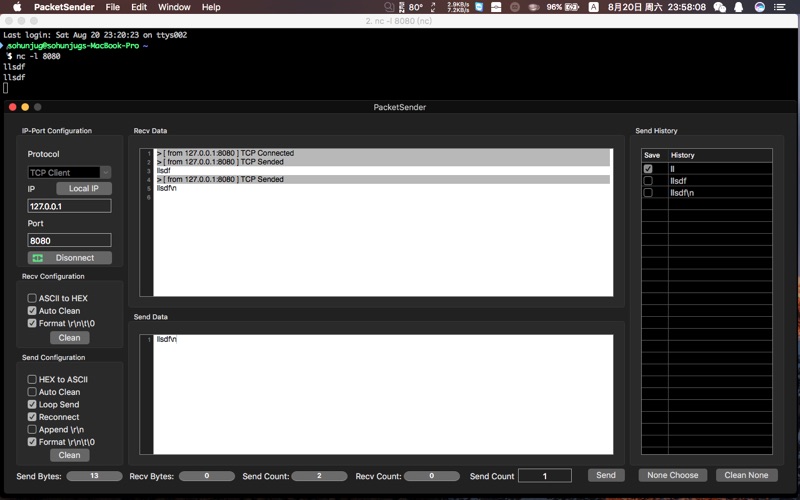This screenshot has width=800, height=500.
Task: Check Save box for history 'llsdf\n'
Action: click(x=648, y=193)
